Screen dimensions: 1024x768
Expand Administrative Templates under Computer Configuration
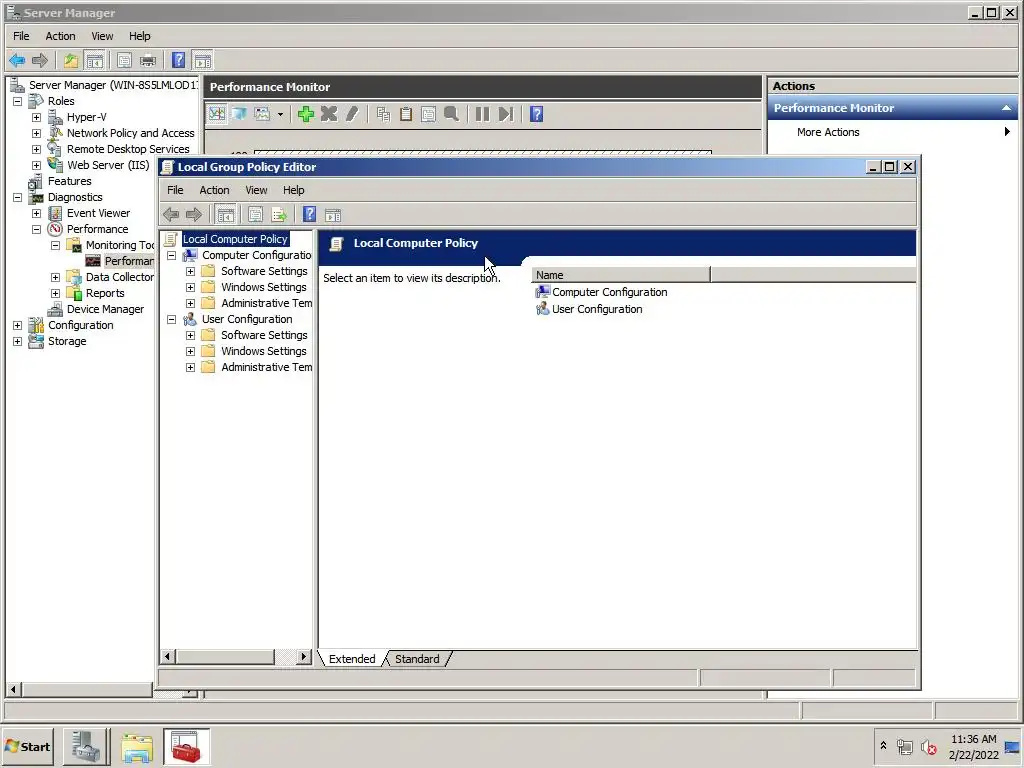(x=191, y=303)
